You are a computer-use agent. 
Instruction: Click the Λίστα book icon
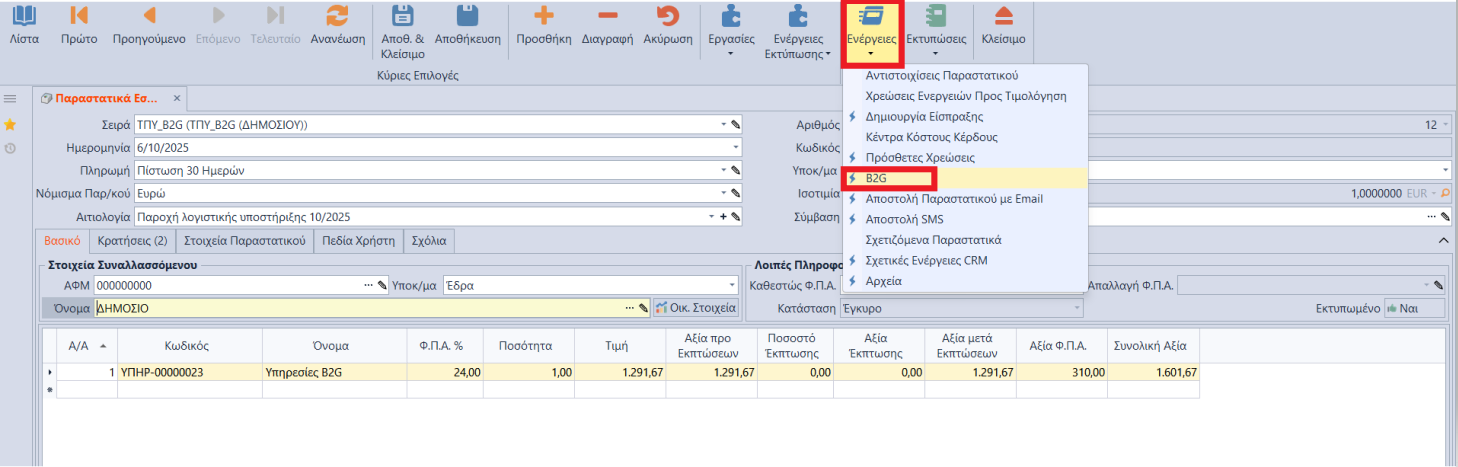click(24, 18)
